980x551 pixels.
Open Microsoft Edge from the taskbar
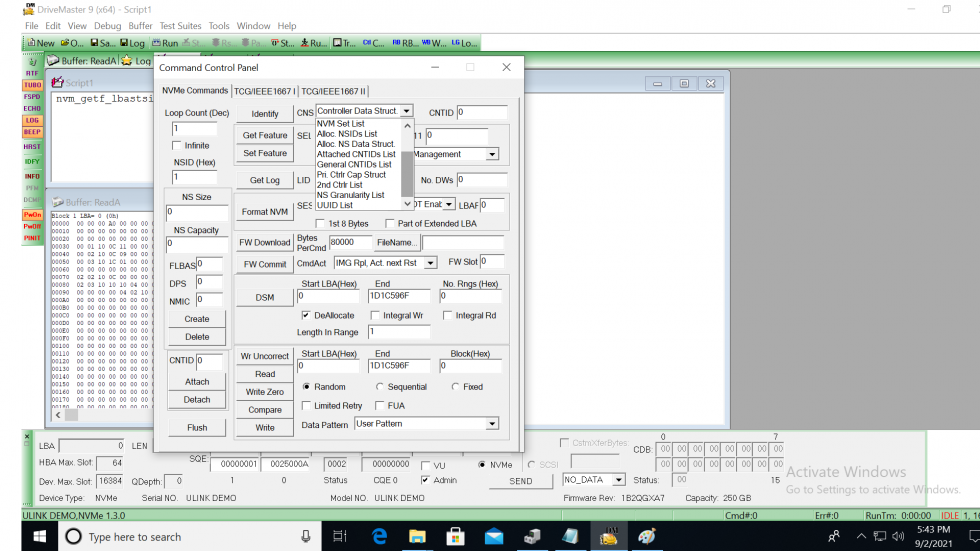[x=380, y=537]
